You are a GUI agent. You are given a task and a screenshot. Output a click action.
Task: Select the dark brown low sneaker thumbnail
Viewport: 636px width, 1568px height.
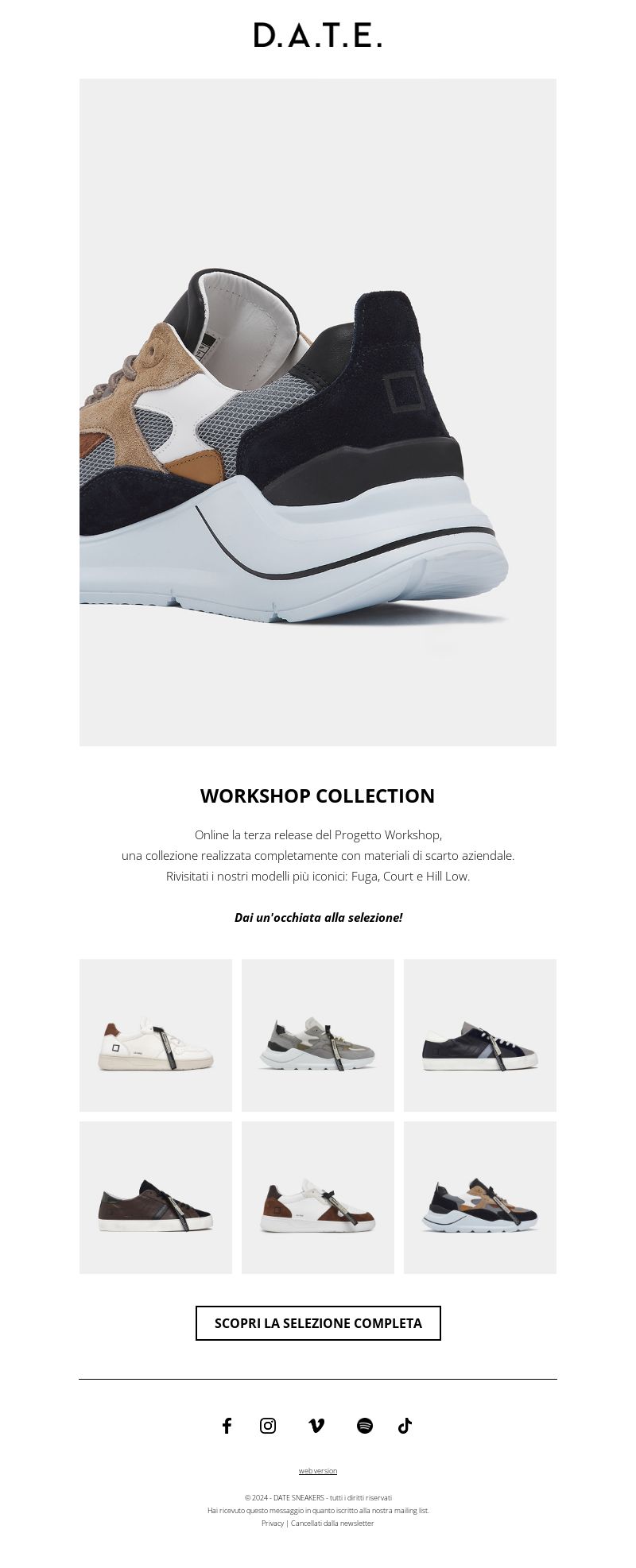point(156,1198)
